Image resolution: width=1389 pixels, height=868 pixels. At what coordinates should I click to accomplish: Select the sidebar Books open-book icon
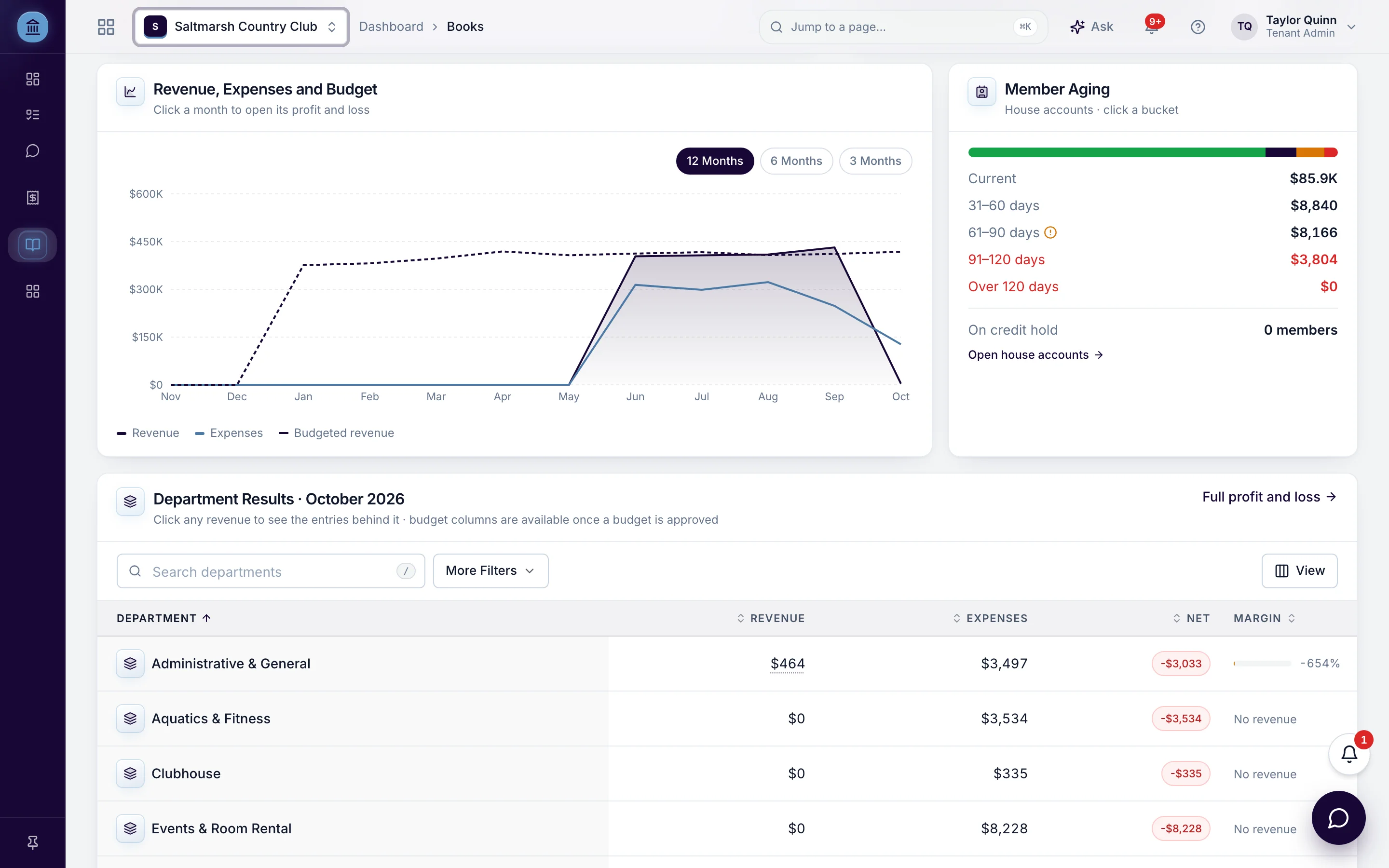pyautogui.click(x=33, y=245)
